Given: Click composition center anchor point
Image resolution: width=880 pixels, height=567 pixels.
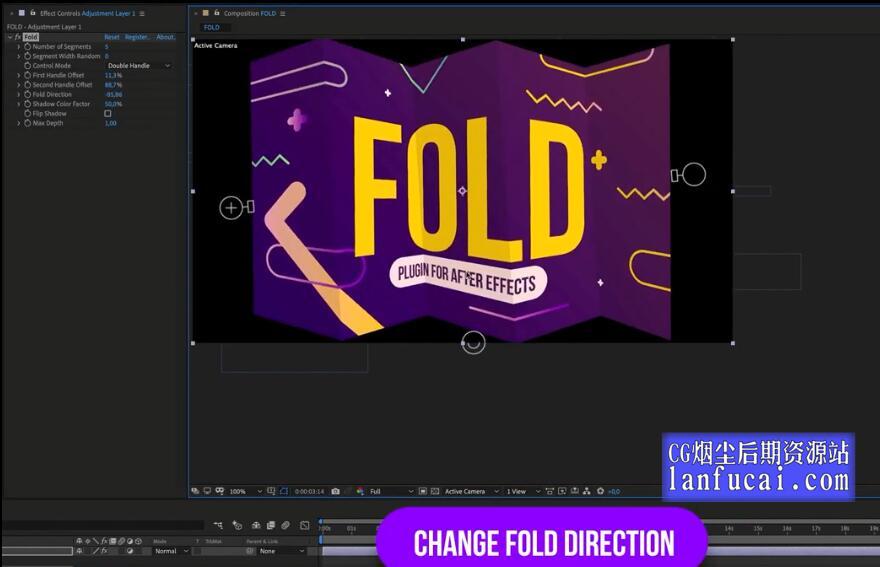Looking at the screenshot, I should point(462,191).
